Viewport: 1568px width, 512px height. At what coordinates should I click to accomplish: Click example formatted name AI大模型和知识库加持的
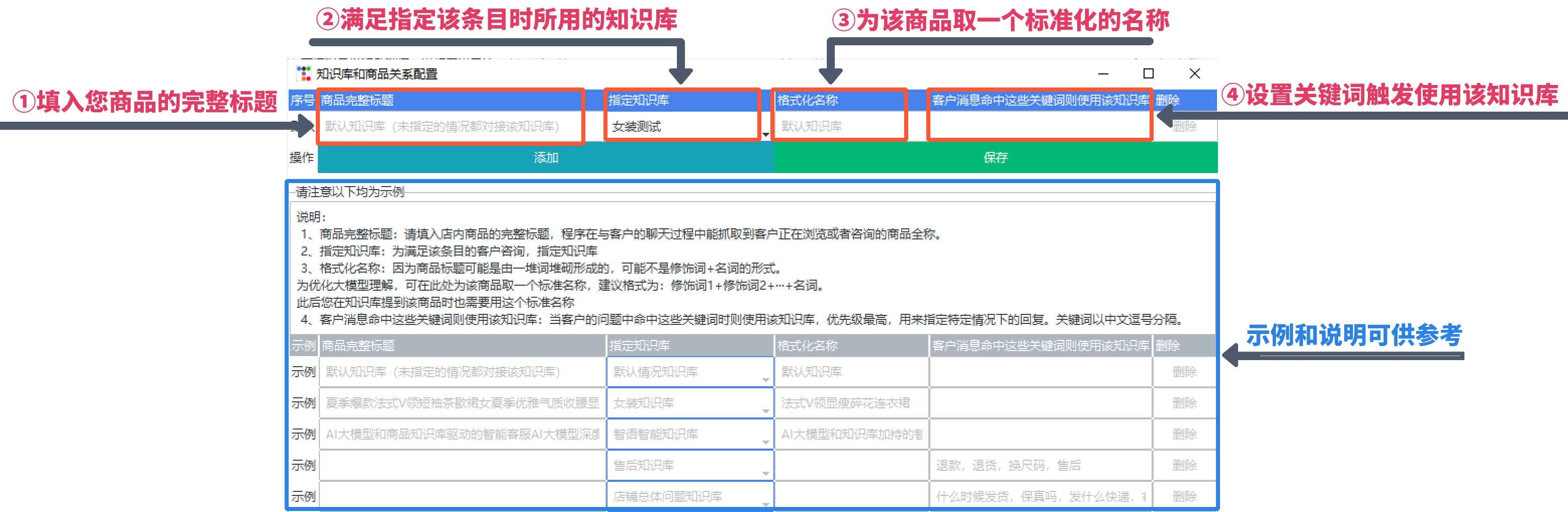click(851, 434)
